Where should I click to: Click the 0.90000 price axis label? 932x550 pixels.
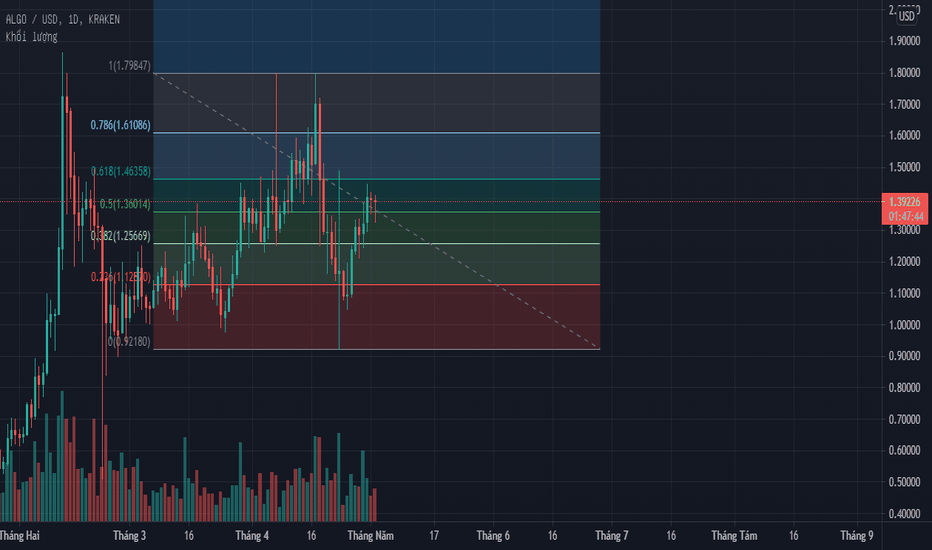(905, 356)
